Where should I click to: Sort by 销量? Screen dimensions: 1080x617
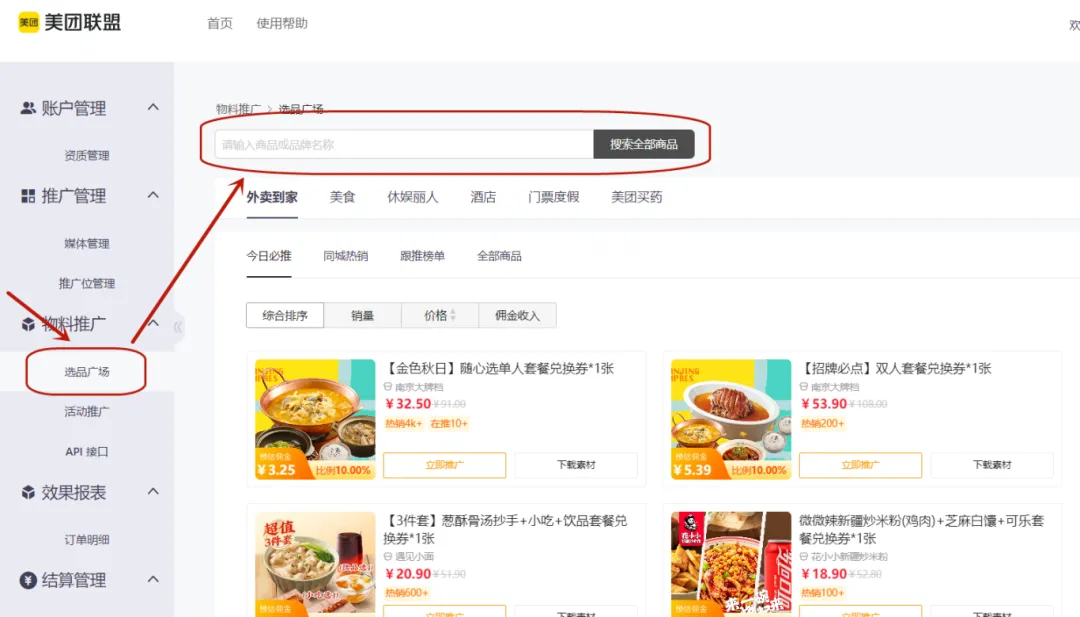pos(362,315)
